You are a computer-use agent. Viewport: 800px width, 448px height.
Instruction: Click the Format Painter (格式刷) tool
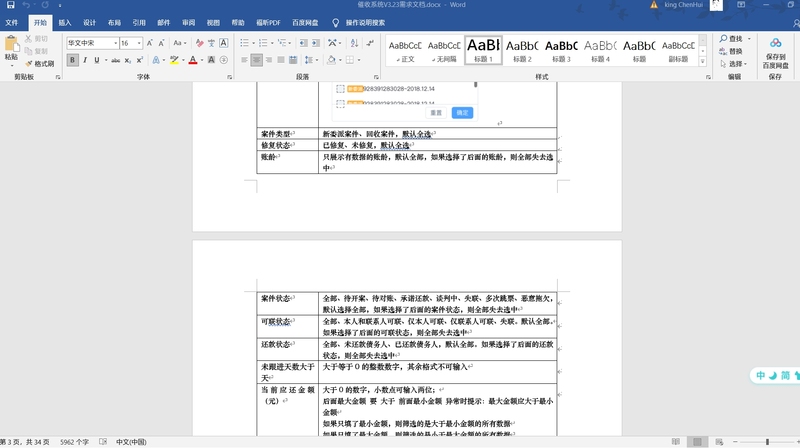[x=40, y=64]
